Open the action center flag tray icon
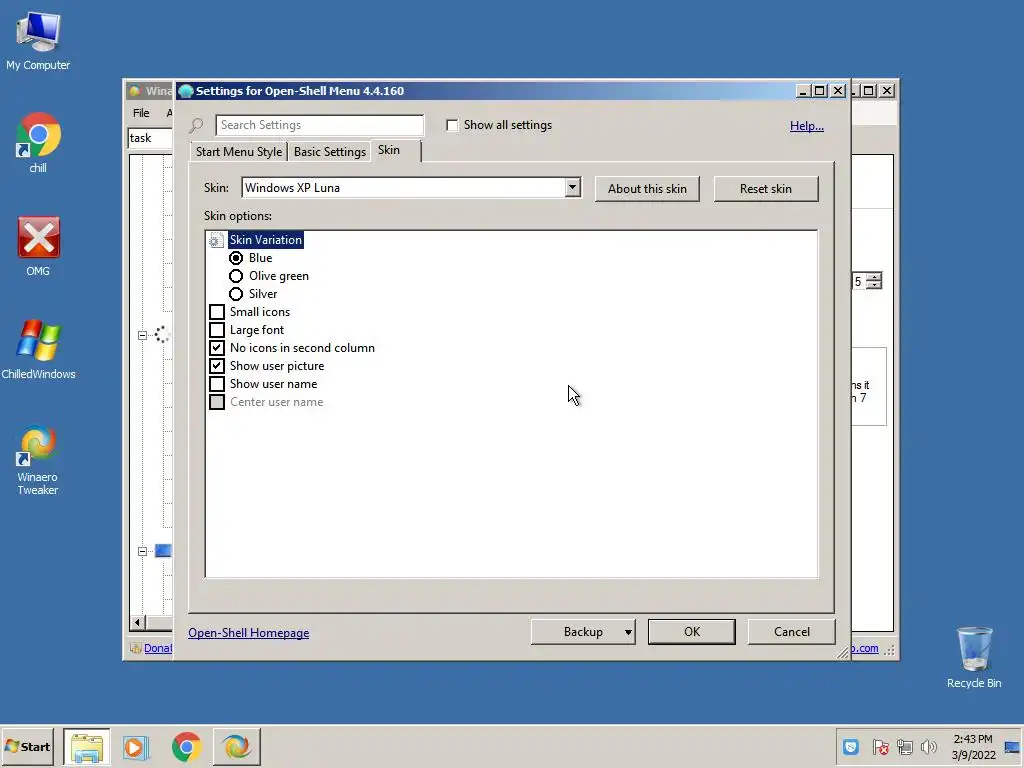This screenshot has width=1024, height=768. (880, 746)
